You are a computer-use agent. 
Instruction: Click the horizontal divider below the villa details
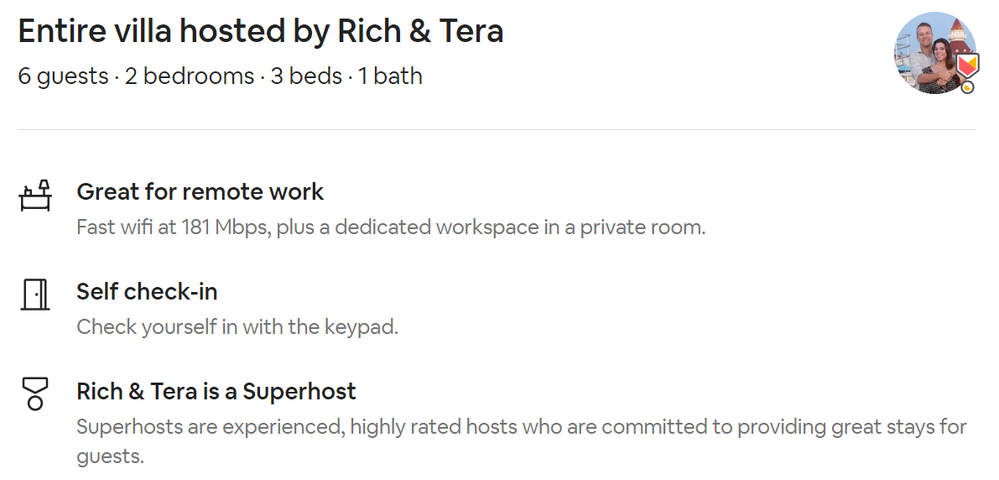pos(496,130)
